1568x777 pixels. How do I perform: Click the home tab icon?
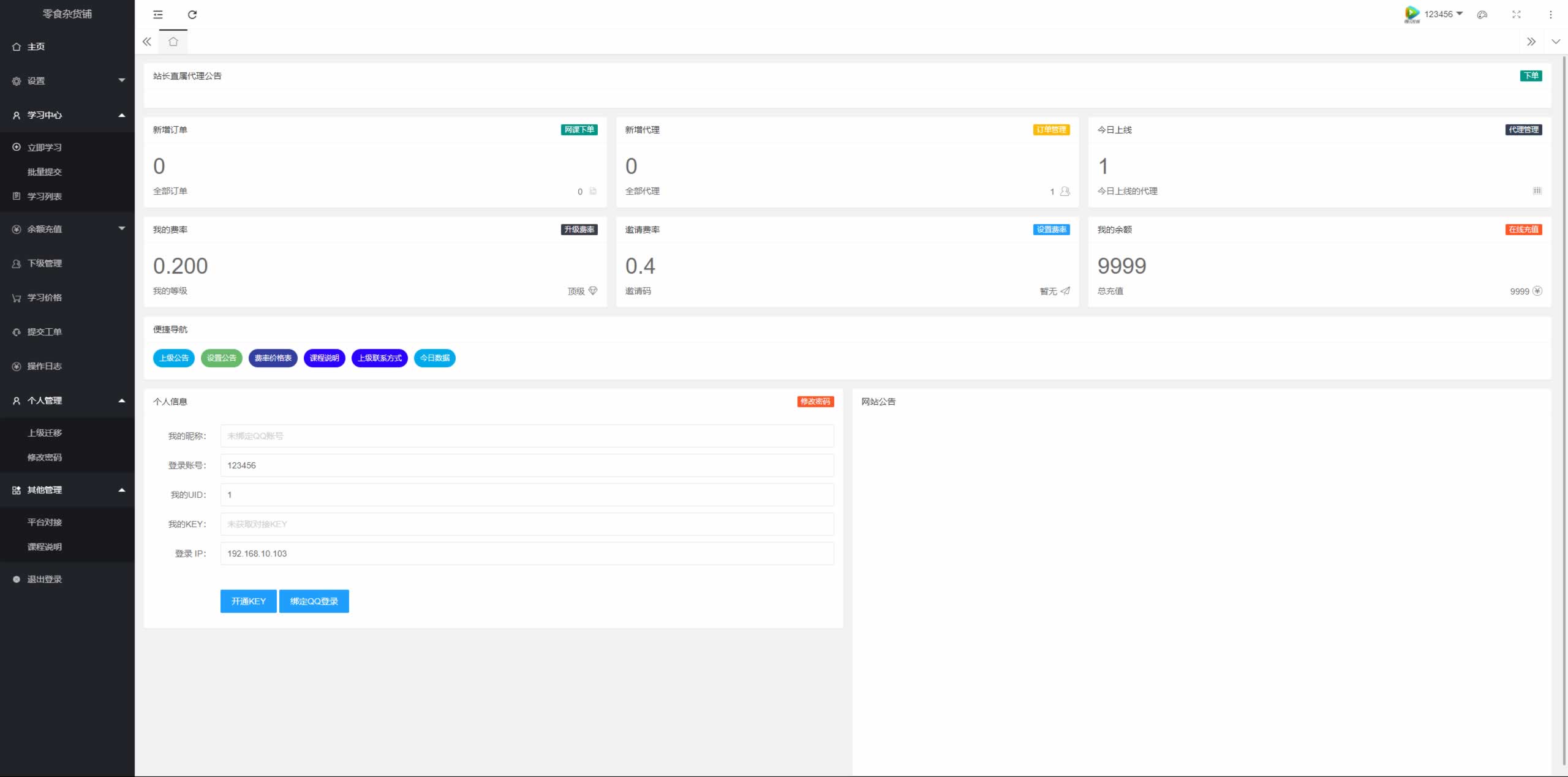tap(173, 42)
